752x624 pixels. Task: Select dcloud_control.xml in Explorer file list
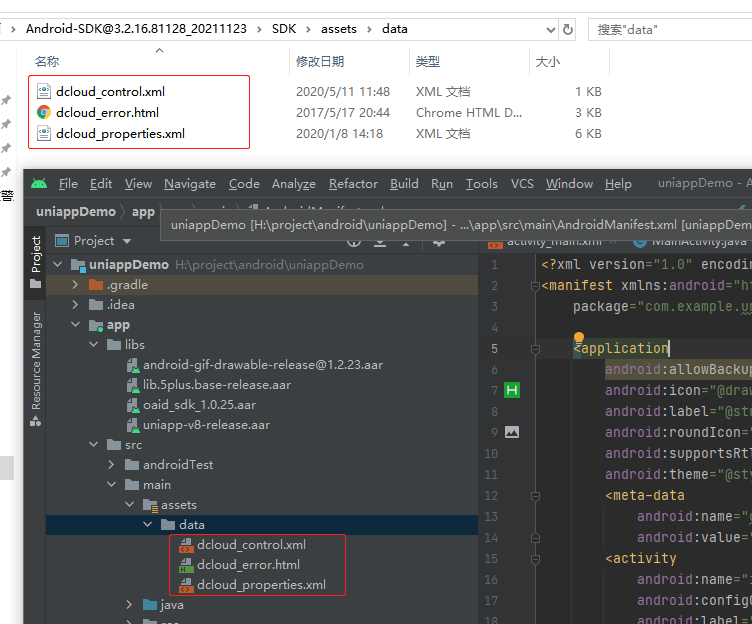(x=110, y=92)
